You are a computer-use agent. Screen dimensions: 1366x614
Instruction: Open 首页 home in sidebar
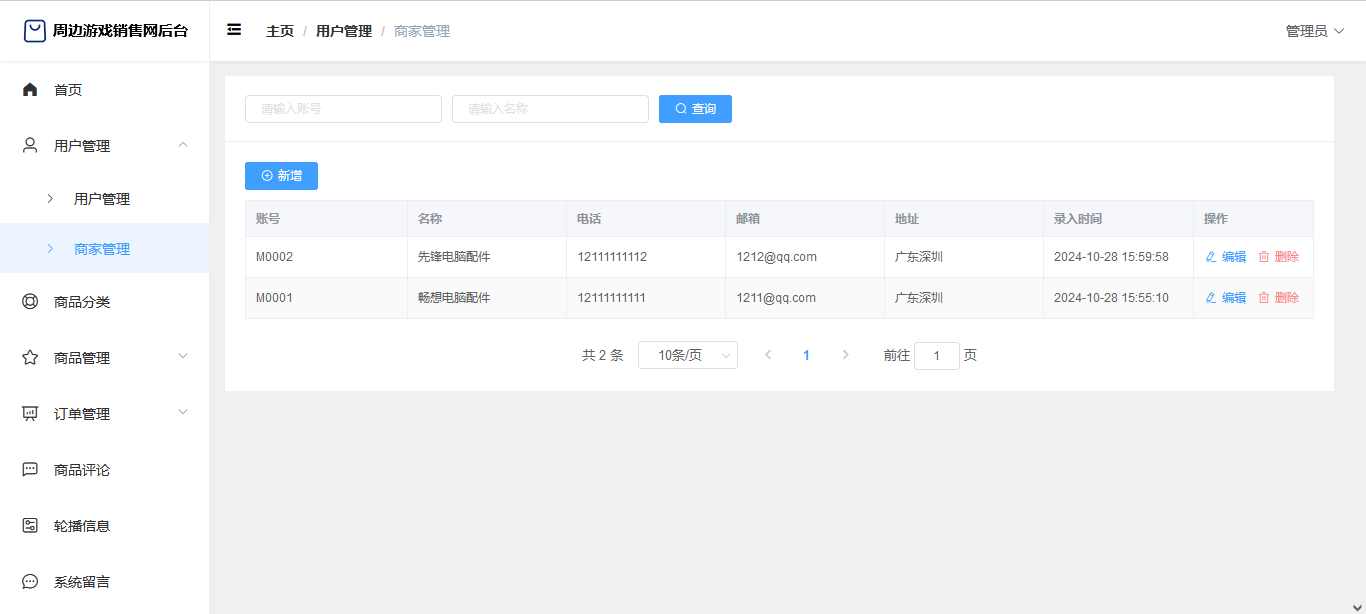click(x=68, y=90)
